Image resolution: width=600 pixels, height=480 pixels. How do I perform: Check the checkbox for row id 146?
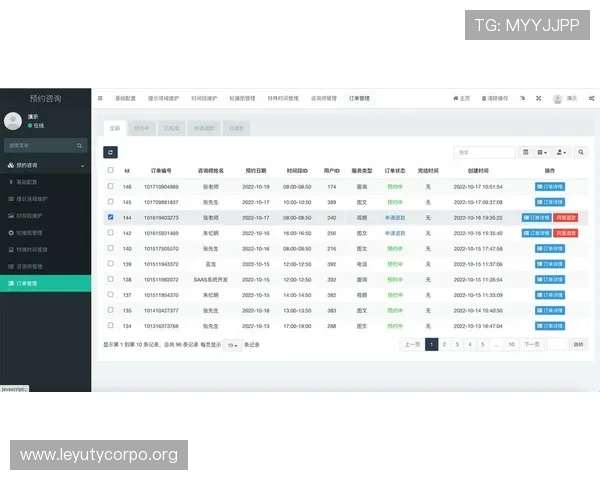pyautogui.click(x=111, y=186)
